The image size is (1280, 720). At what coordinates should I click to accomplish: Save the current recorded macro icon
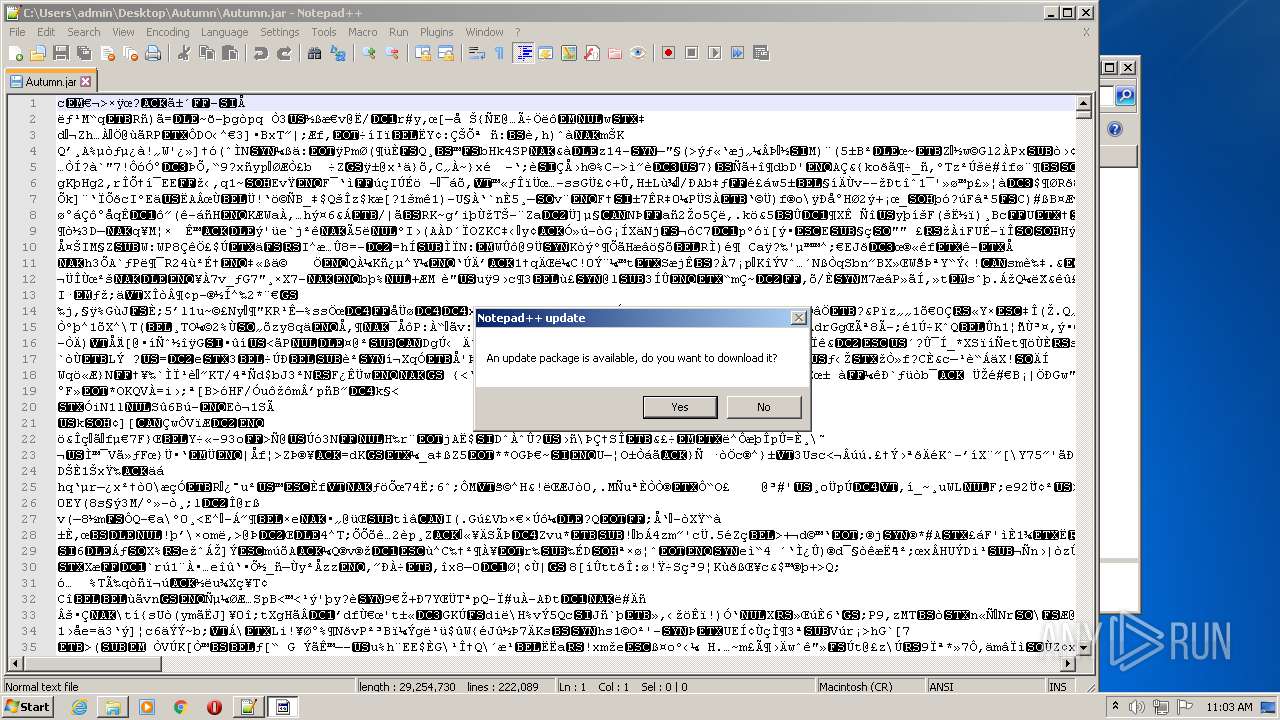click(x=761, y=52)
